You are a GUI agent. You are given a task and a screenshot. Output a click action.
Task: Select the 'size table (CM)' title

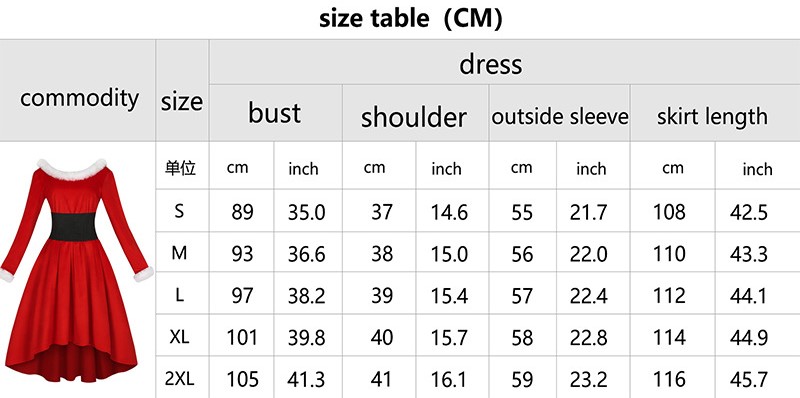click(411, 19)
